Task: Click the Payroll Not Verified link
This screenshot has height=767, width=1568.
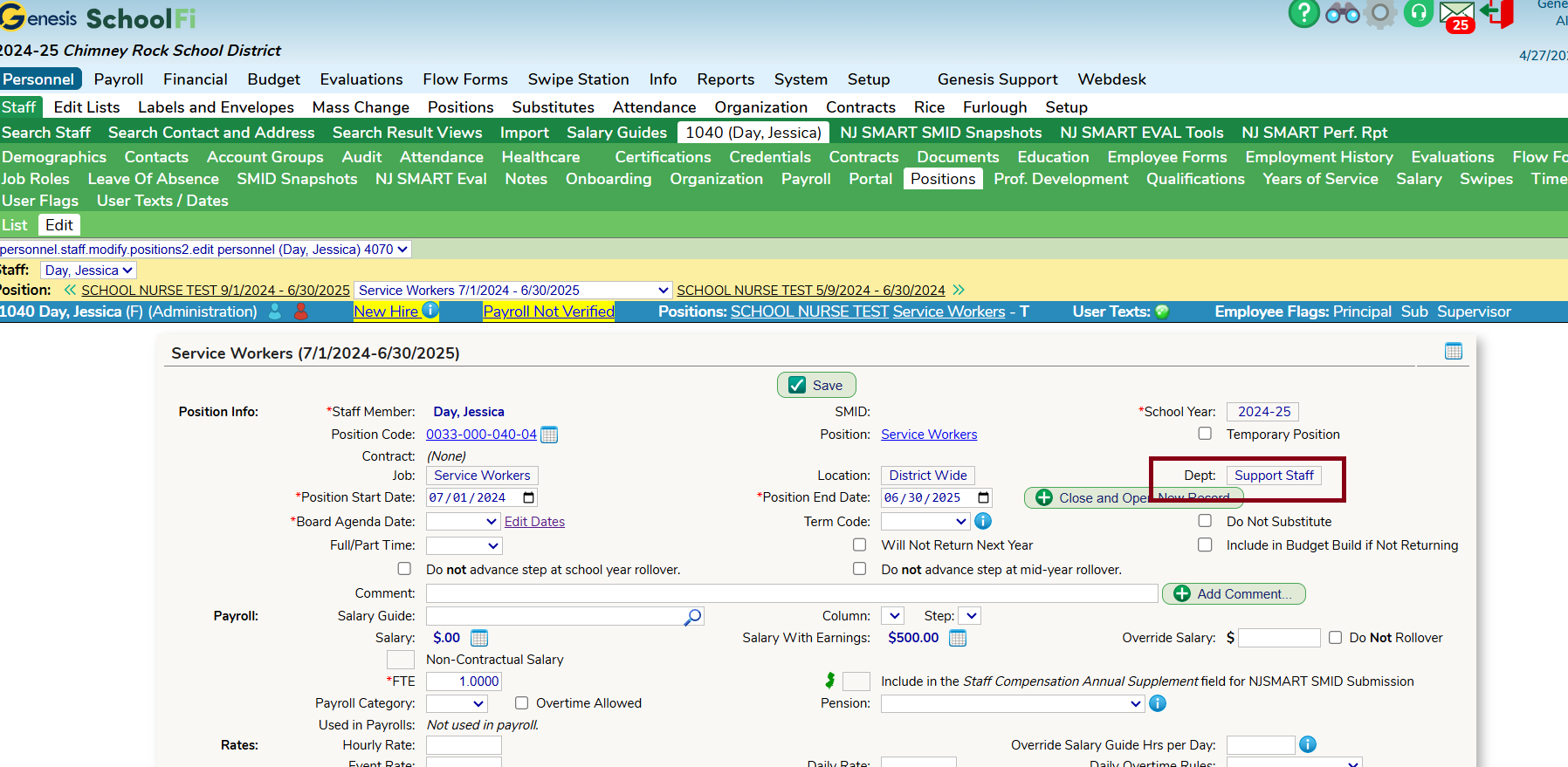Action: coord(548,312)
